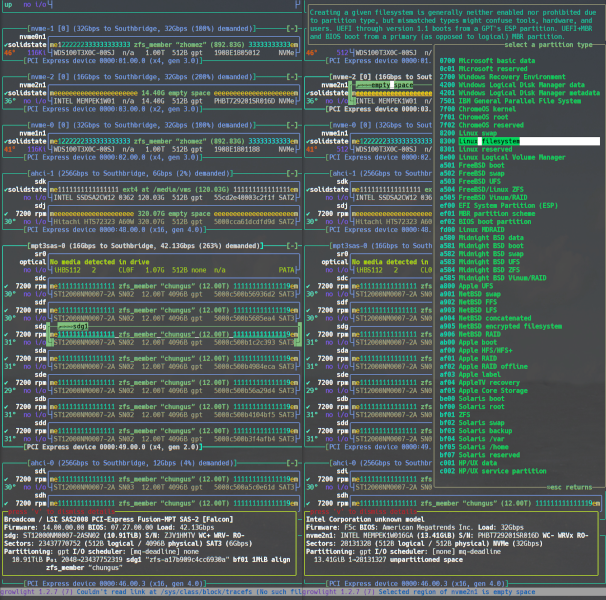
Task: Select bf01 ZFS partition type
Action: coord(454,415)
